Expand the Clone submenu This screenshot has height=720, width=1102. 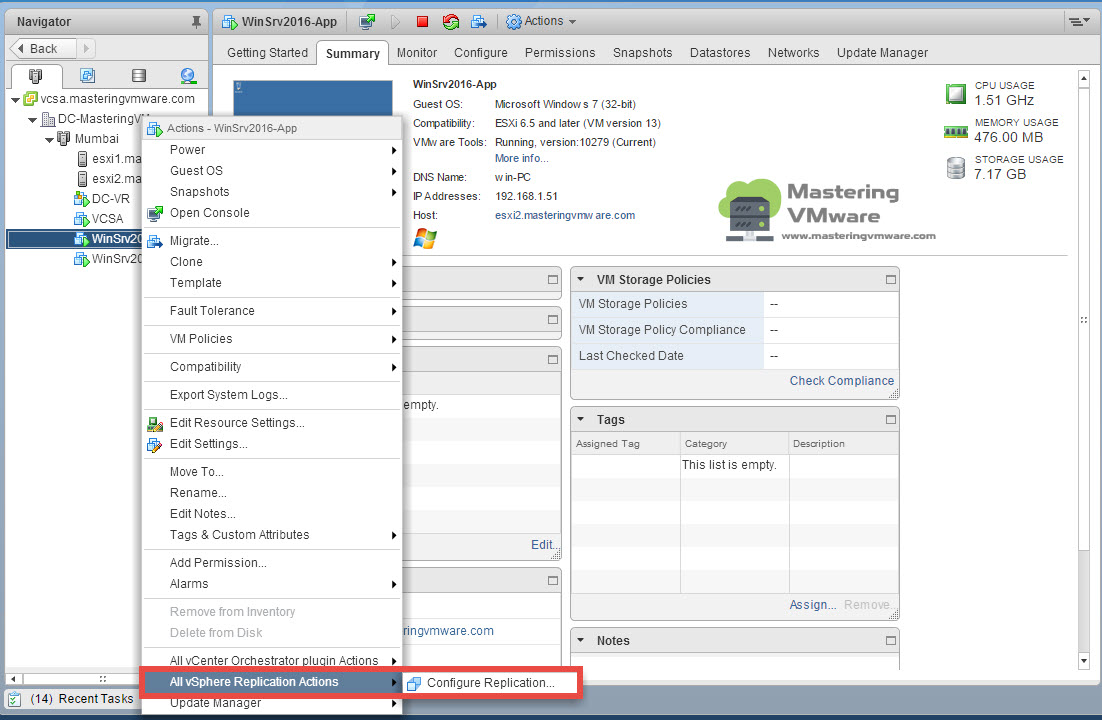272,262
